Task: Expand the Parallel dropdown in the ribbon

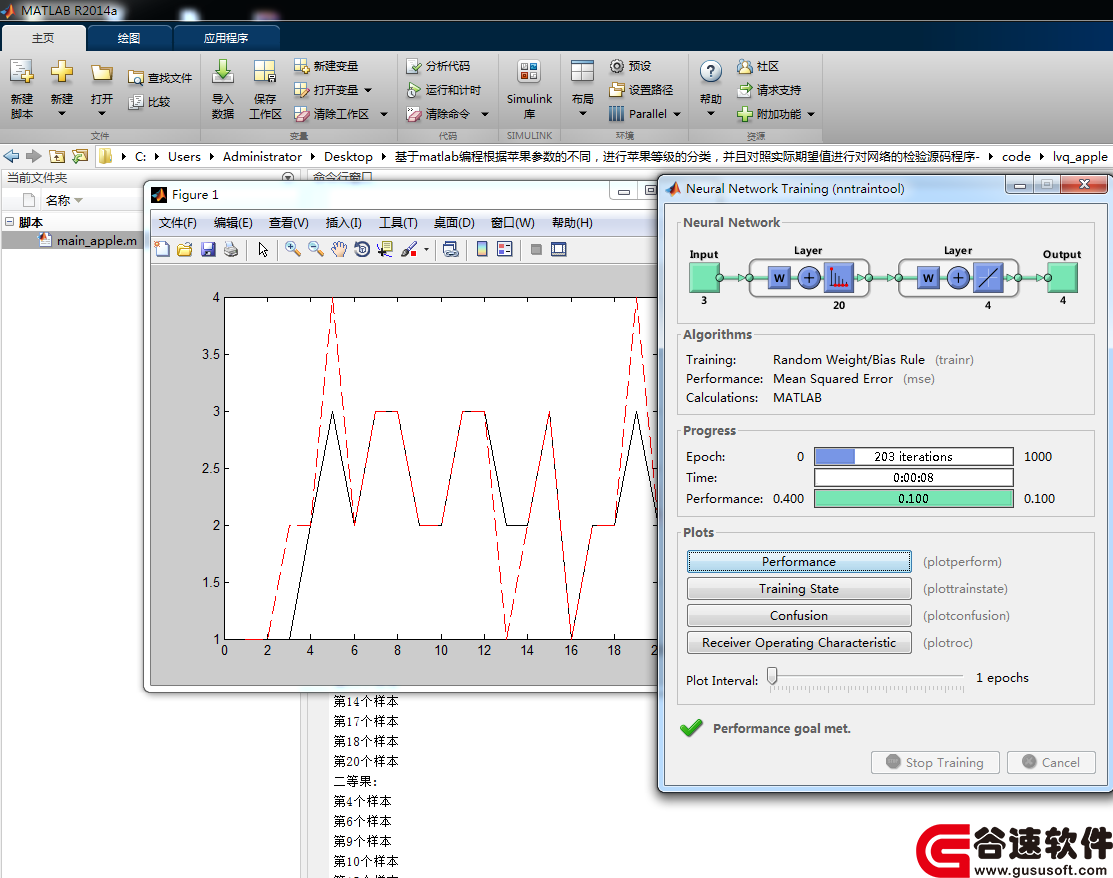Action: [x=677, y=114]
